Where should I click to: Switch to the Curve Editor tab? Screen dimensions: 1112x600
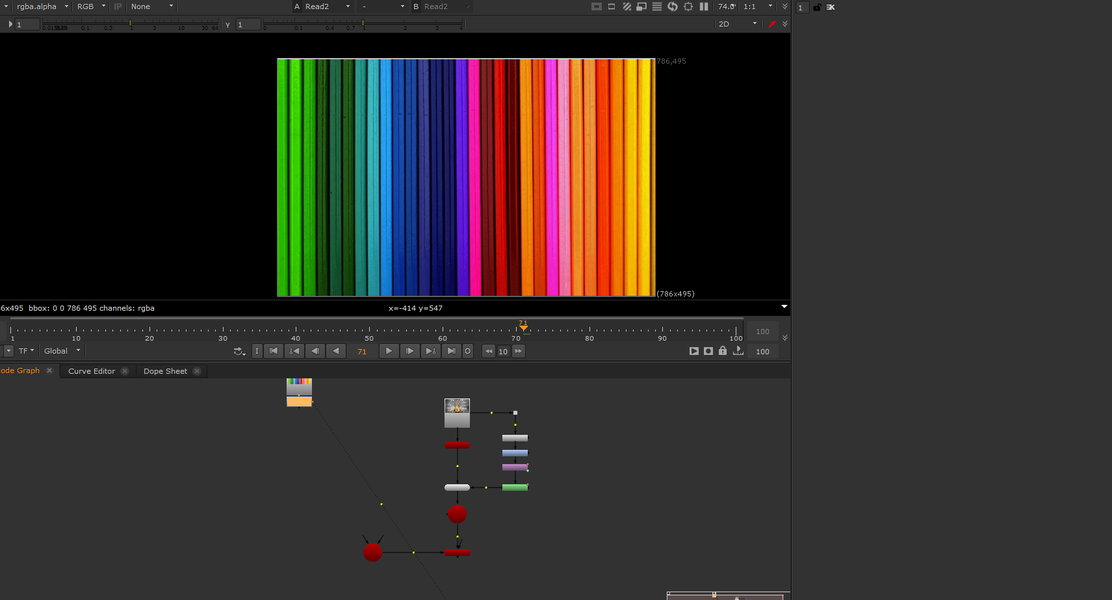(91, 371)
